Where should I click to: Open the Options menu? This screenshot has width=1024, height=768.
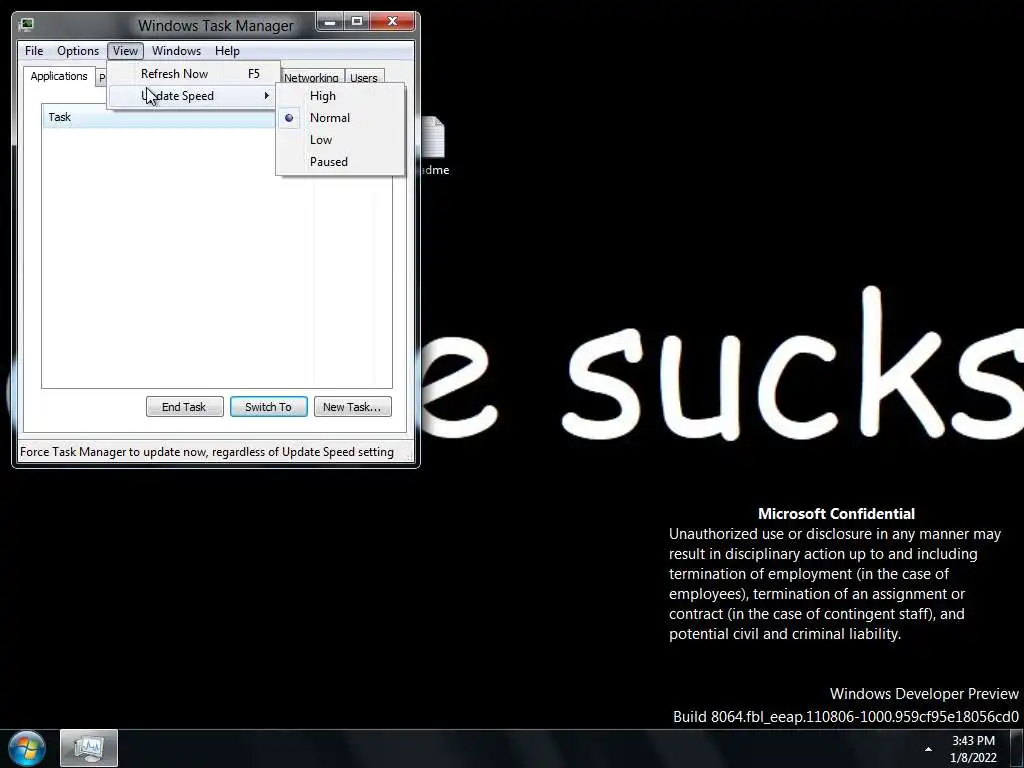78,51
